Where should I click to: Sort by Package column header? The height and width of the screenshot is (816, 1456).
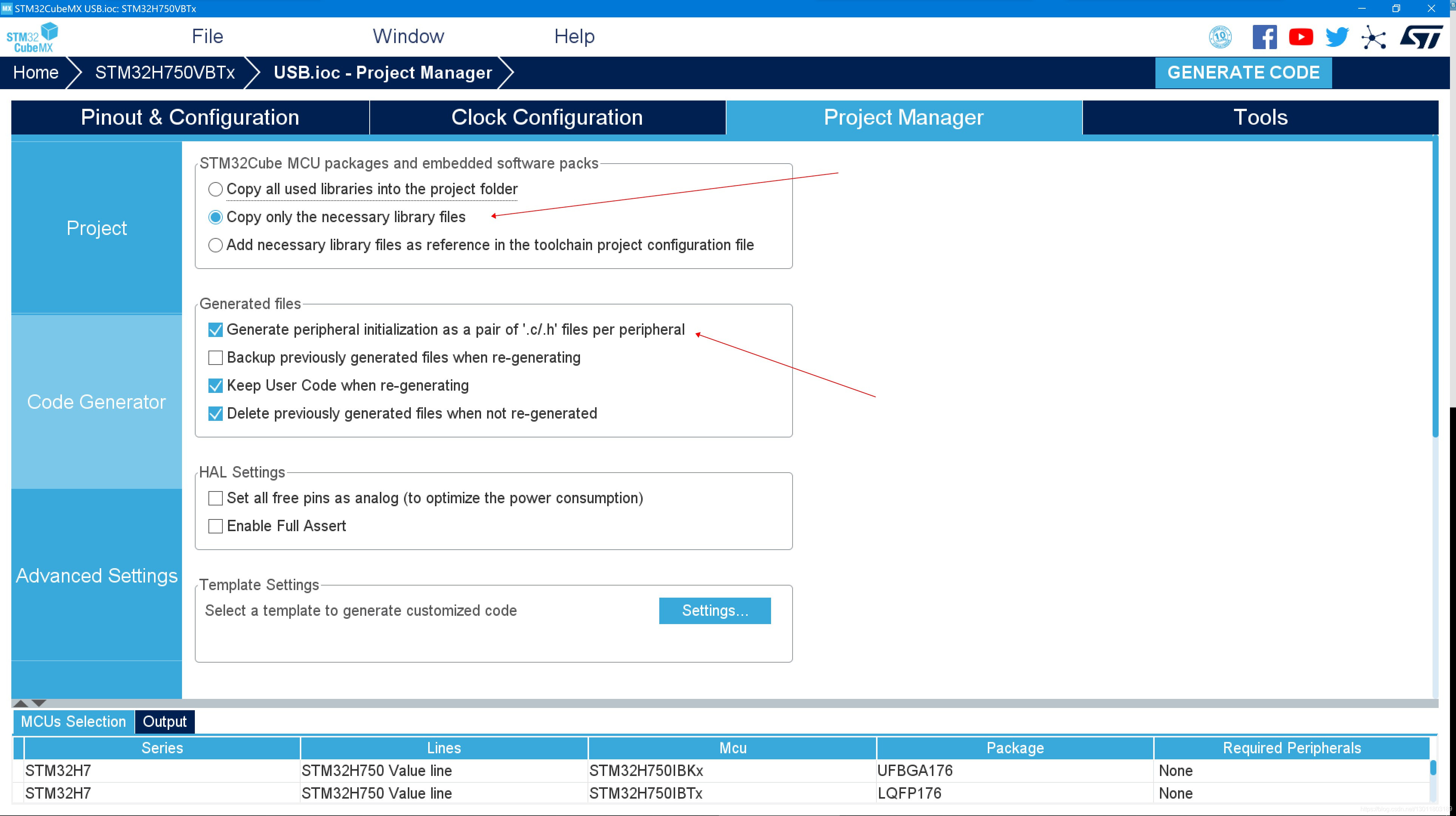1015,748
